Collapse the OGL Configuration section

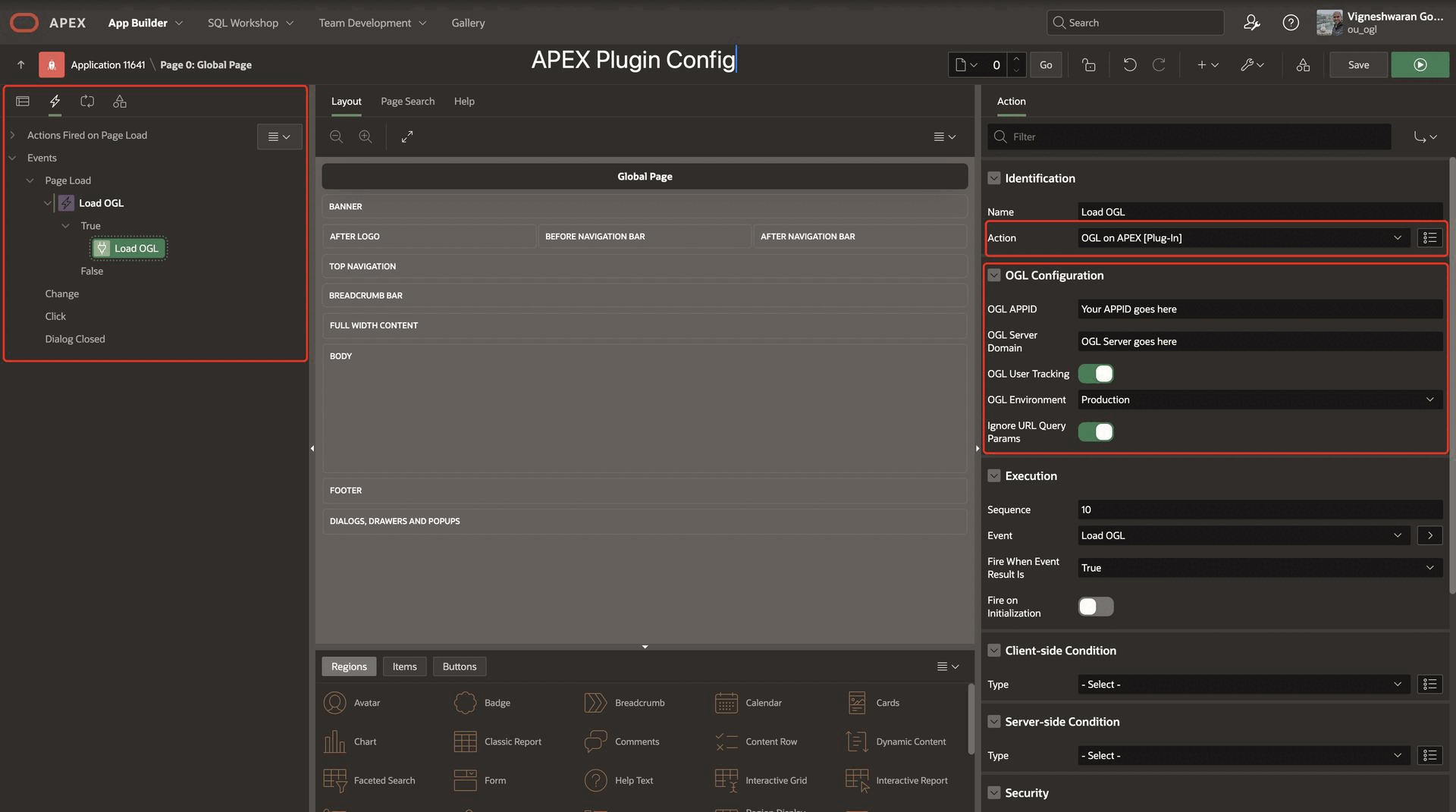point(993,275)
